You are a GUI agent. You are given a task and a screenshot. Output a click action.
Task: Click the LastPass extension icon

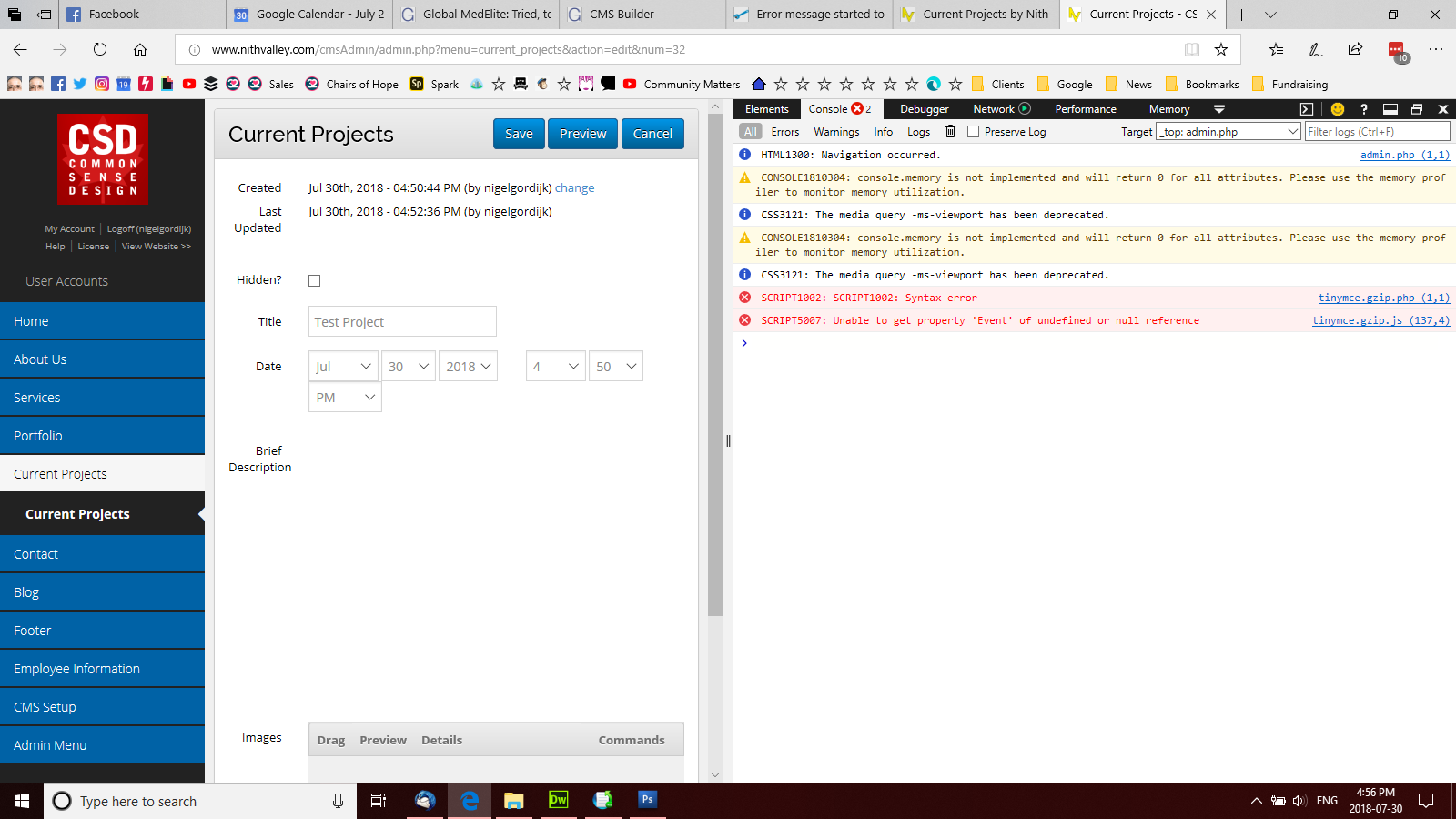[x=1396, y=50]
